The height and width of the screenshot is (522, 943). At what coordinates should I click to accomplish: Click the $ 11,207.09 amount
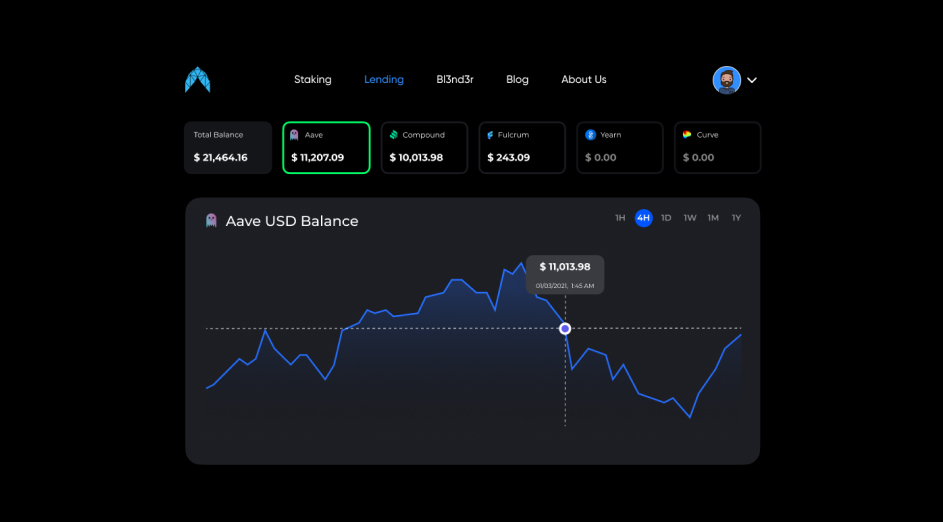point(318,158)
